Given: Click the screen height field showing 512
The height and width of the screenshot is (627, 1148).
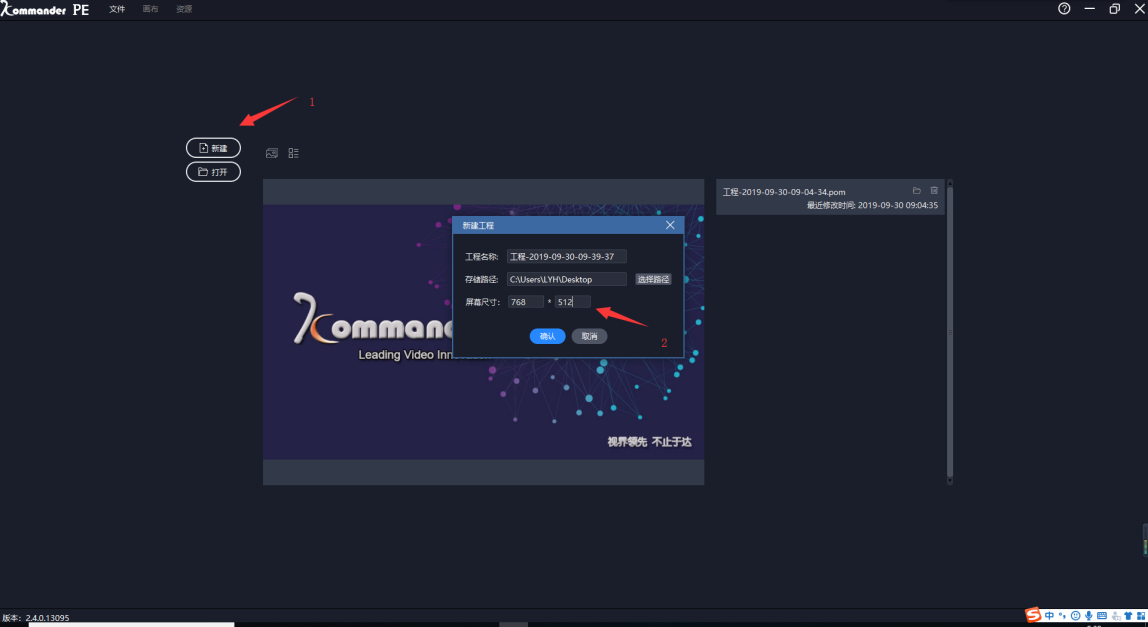Looking at the screenshot, I should (x=573, y=302).
